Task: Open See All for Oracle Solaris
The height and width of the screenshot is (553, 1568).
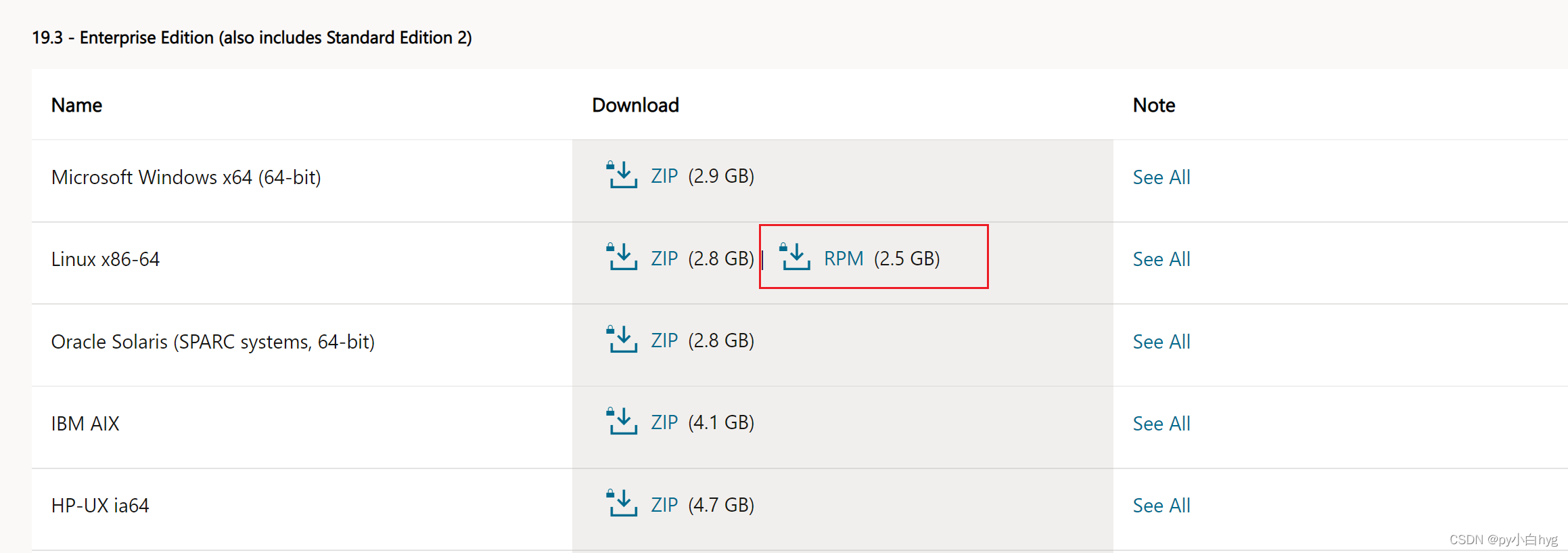Action: (1161, 341)
